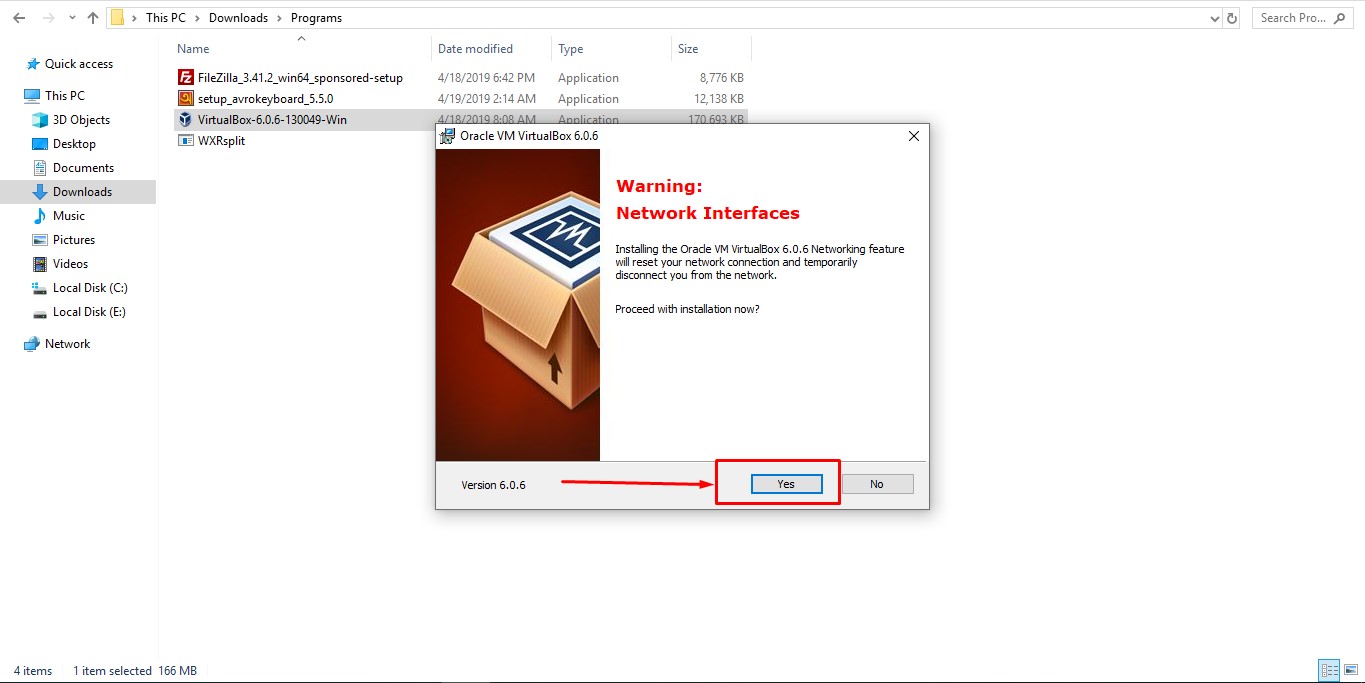Switch to Large icons view layout

1349,671
